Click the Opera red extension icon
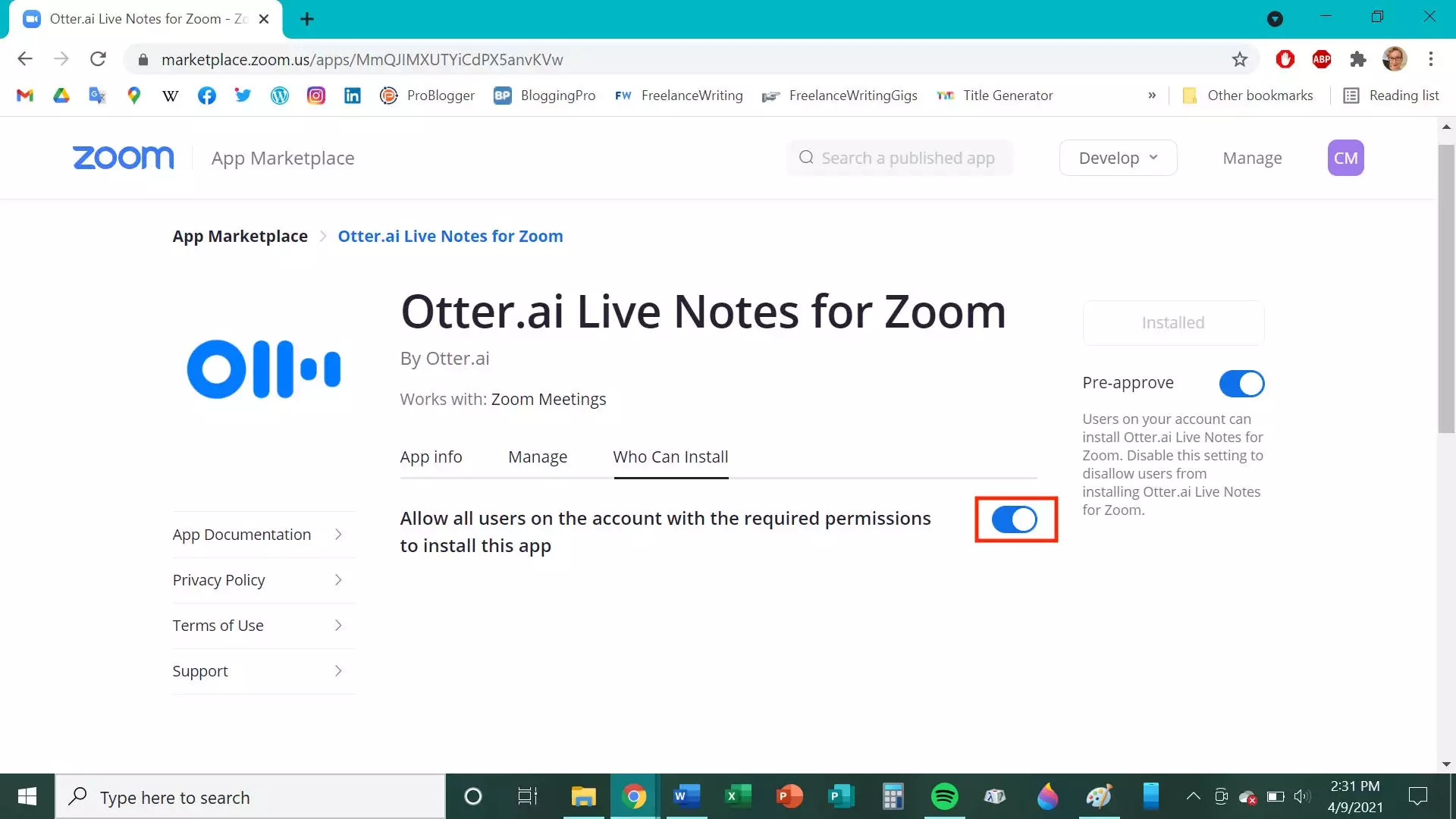Viewport: 1456px width, 819px height. pyautogui.click(x=1285, y=59)
